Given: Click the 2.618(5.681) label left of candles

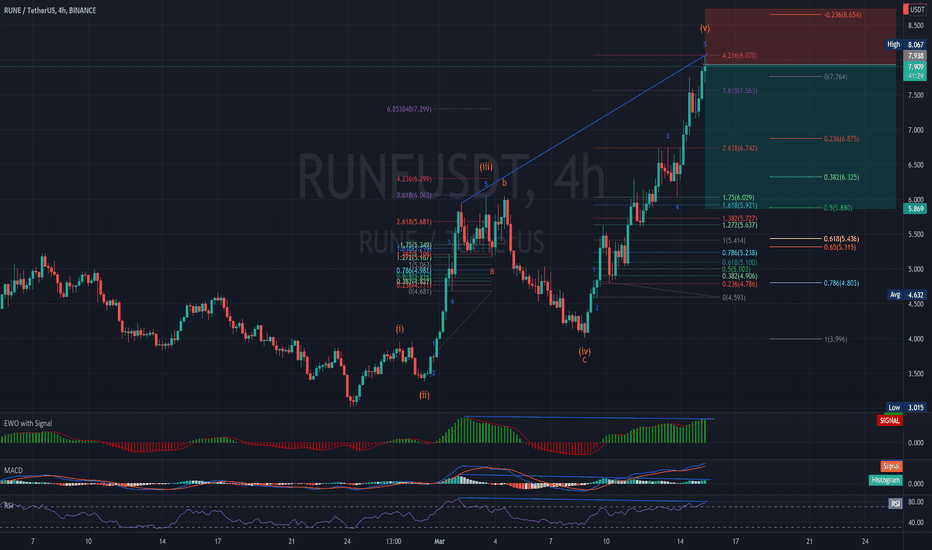Looking at the screenshot, I should click(x=414, y=222).
